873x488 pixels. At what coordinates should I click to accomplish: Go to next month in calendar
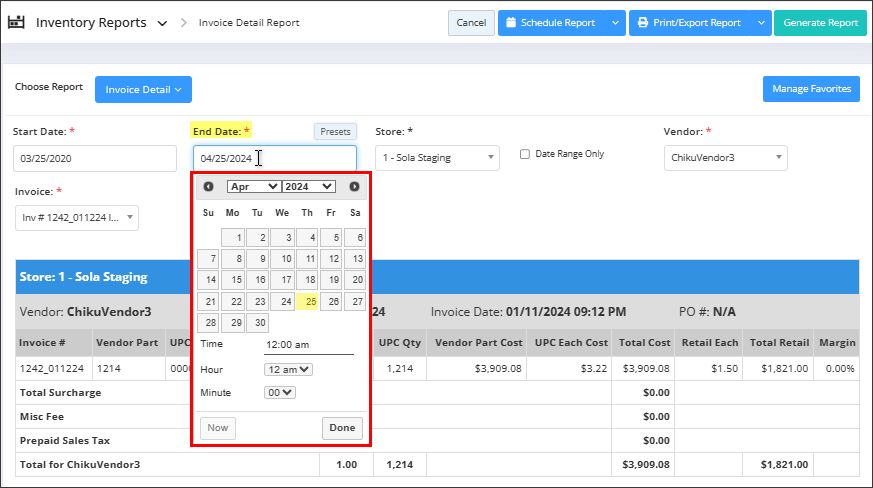tap(354, 186)
